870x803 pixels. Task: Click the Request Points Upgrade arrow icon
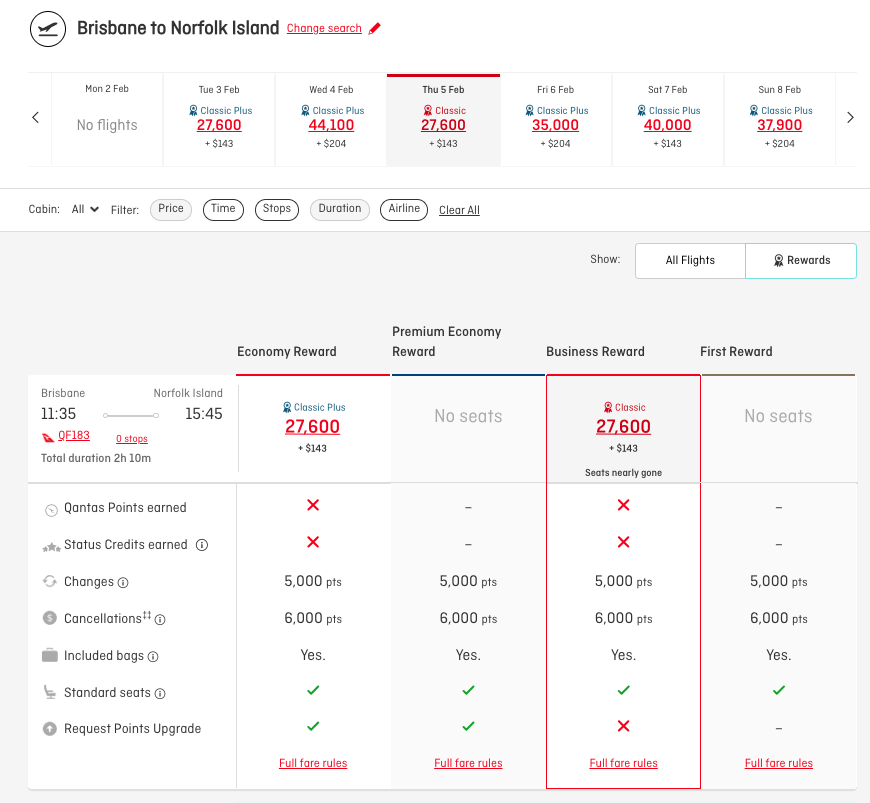(x=50, y=729)
